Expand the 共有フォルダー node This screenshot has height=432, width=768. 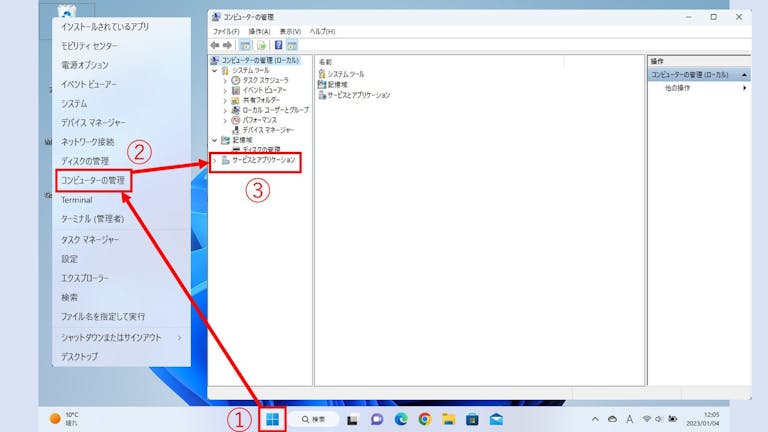coord(225,100)
